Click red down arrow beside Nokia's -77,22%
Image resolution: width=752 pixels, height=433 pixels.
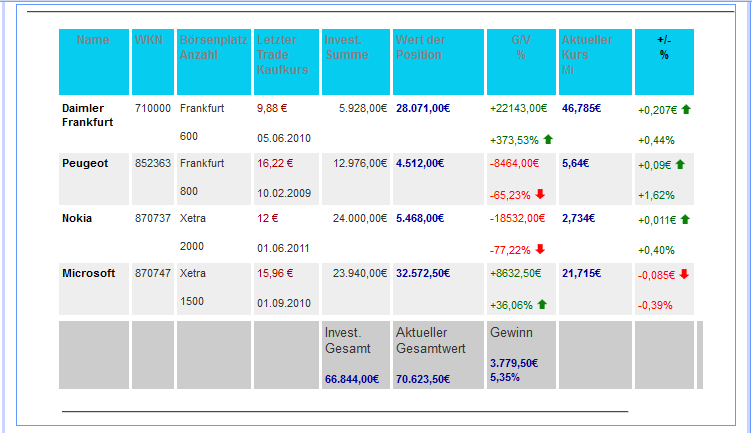(540, 249)
